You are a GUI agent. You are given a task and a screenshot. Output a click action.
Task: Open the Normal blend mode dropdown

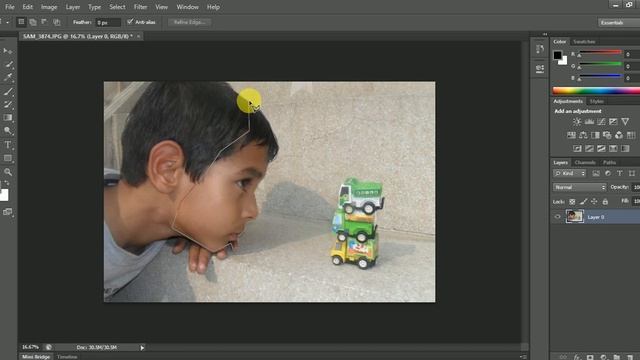coord(580,187)
